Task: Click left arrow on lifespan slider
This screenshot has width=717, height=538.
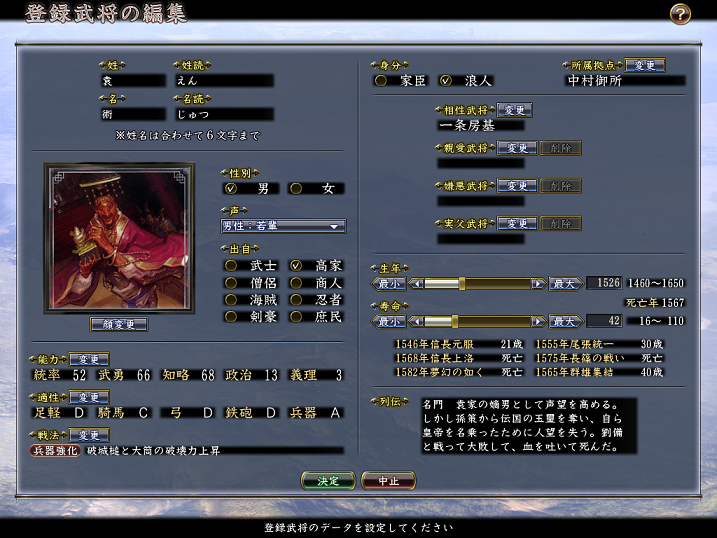Action: tap(416, 321)
